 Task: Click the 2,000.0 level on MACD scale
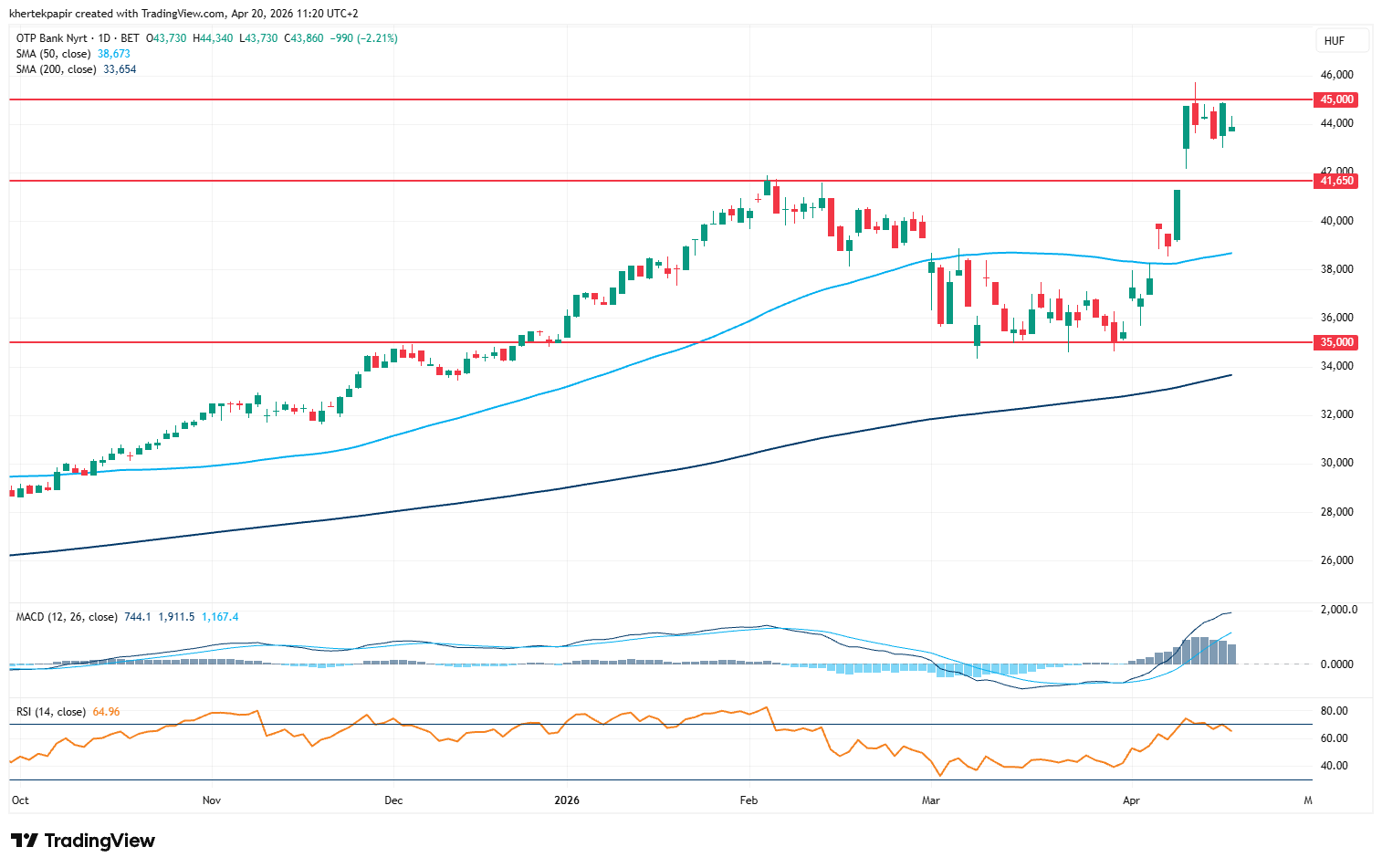[1338, 610]
